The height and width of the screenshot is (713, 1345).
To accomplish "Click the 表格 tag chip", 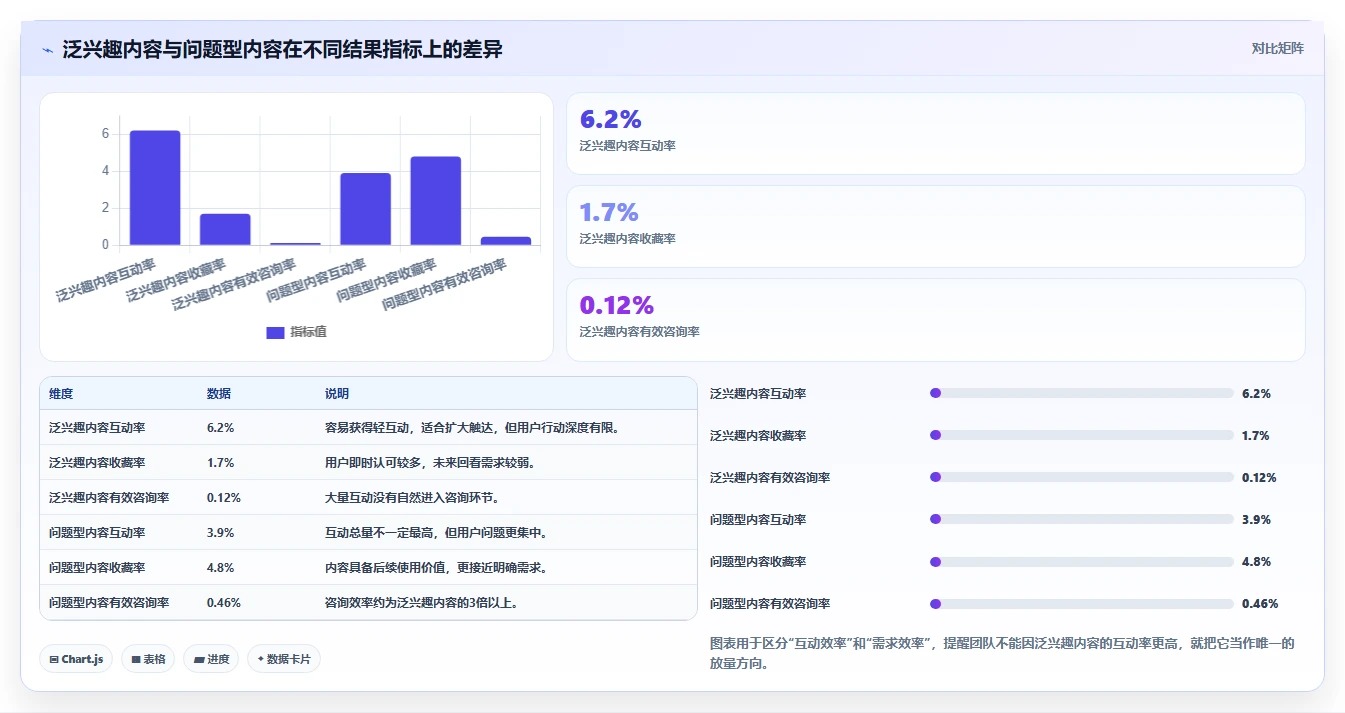I will [x=148, y=659].
